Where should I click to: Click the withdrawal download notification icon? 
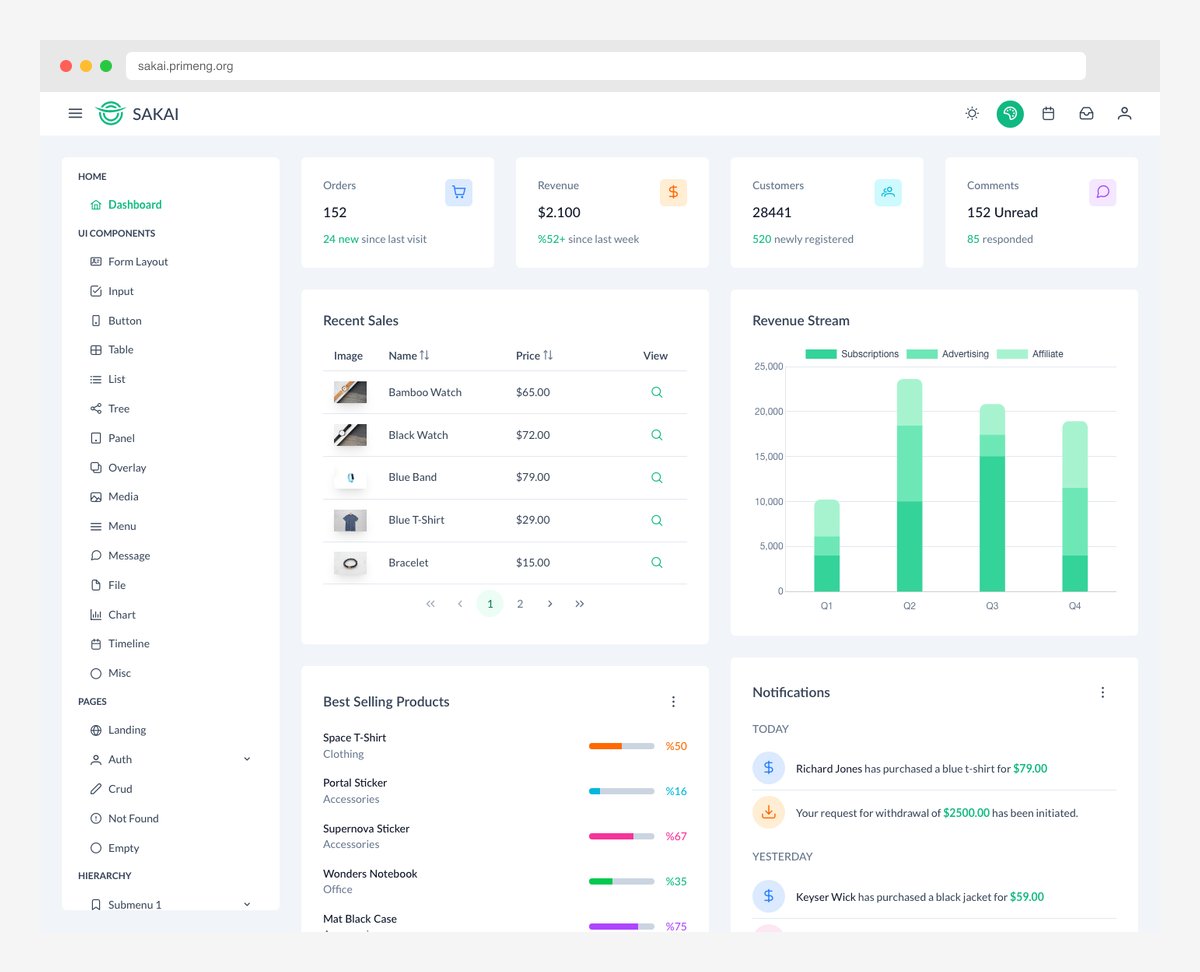[768, 812]
